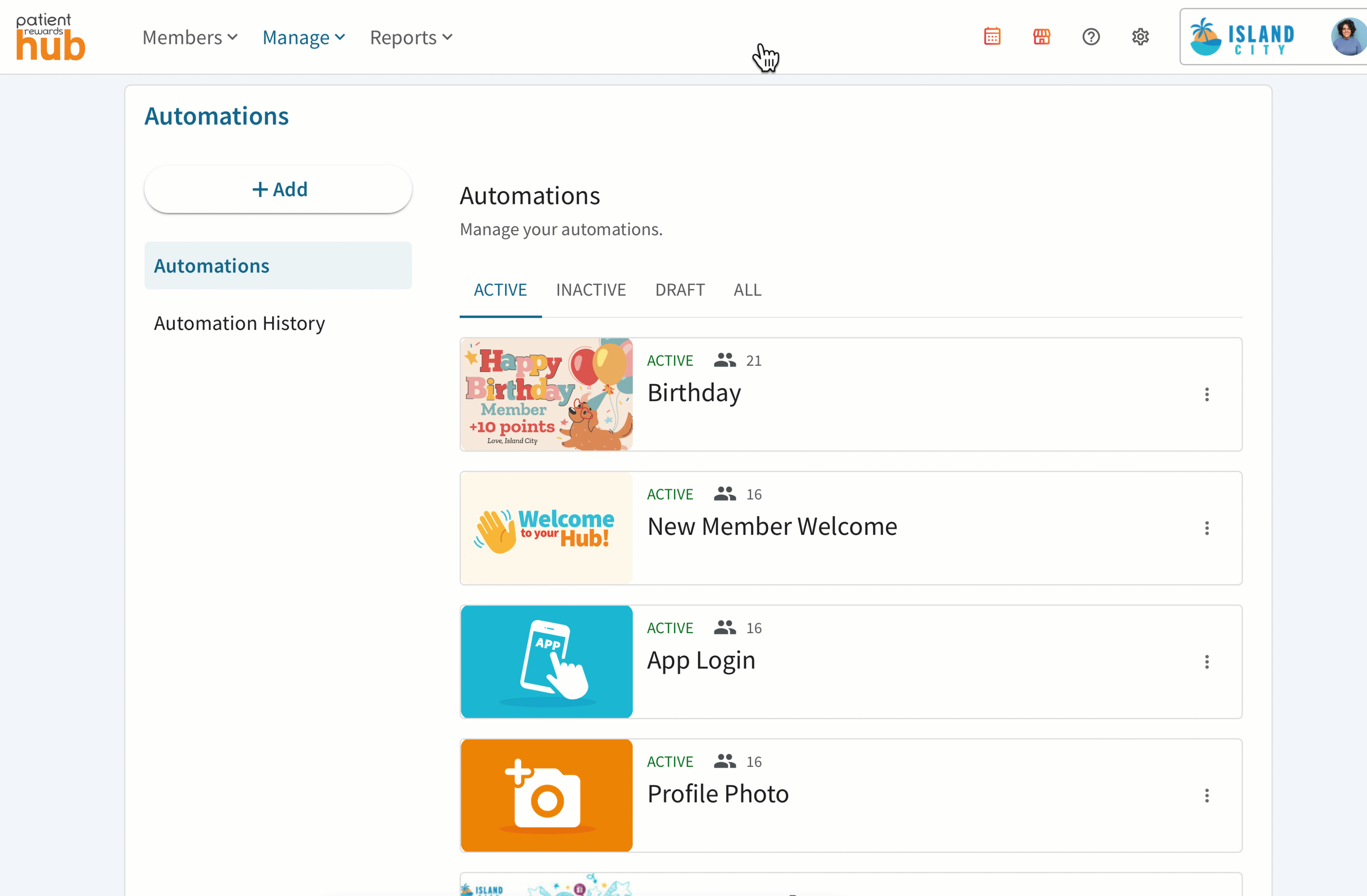Open the New Member Welcome automation title

pos(772,527)
